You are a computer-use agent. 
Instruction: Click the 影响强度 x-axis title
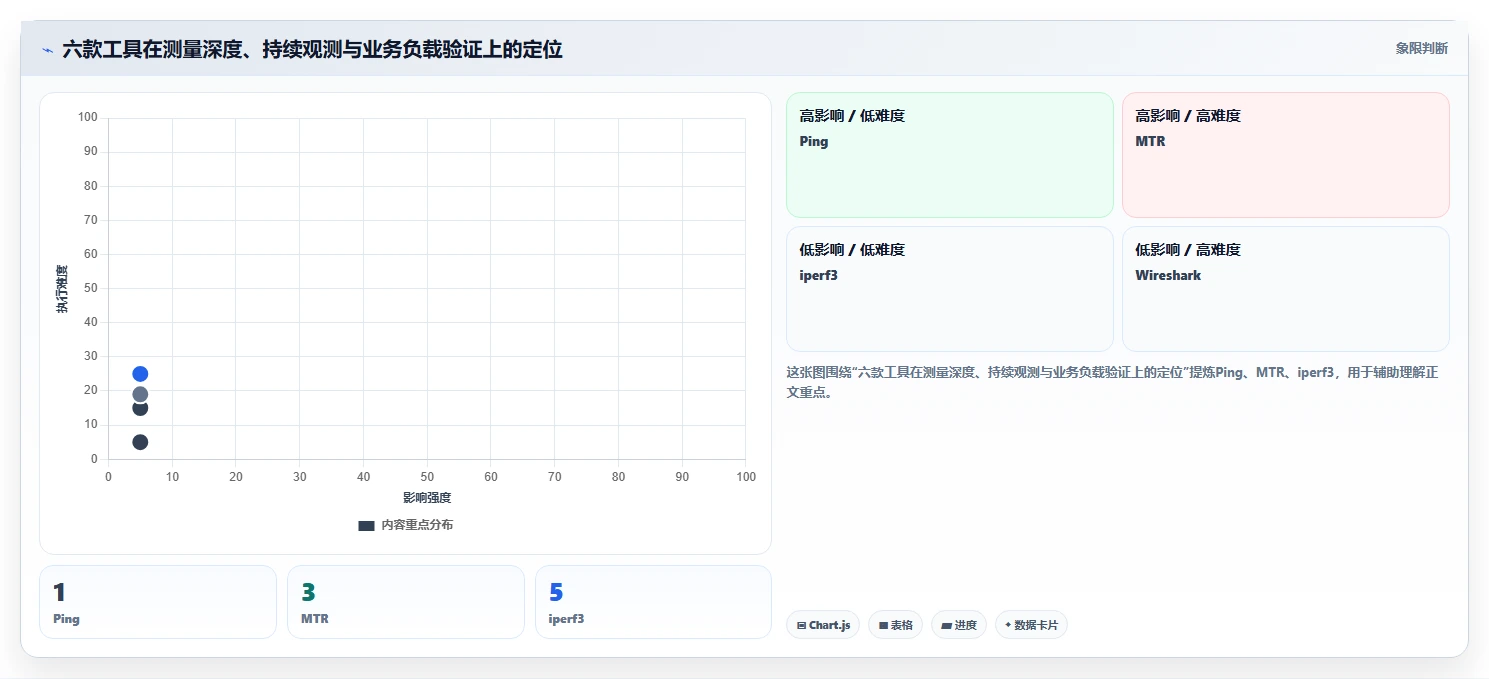(427, 498)
